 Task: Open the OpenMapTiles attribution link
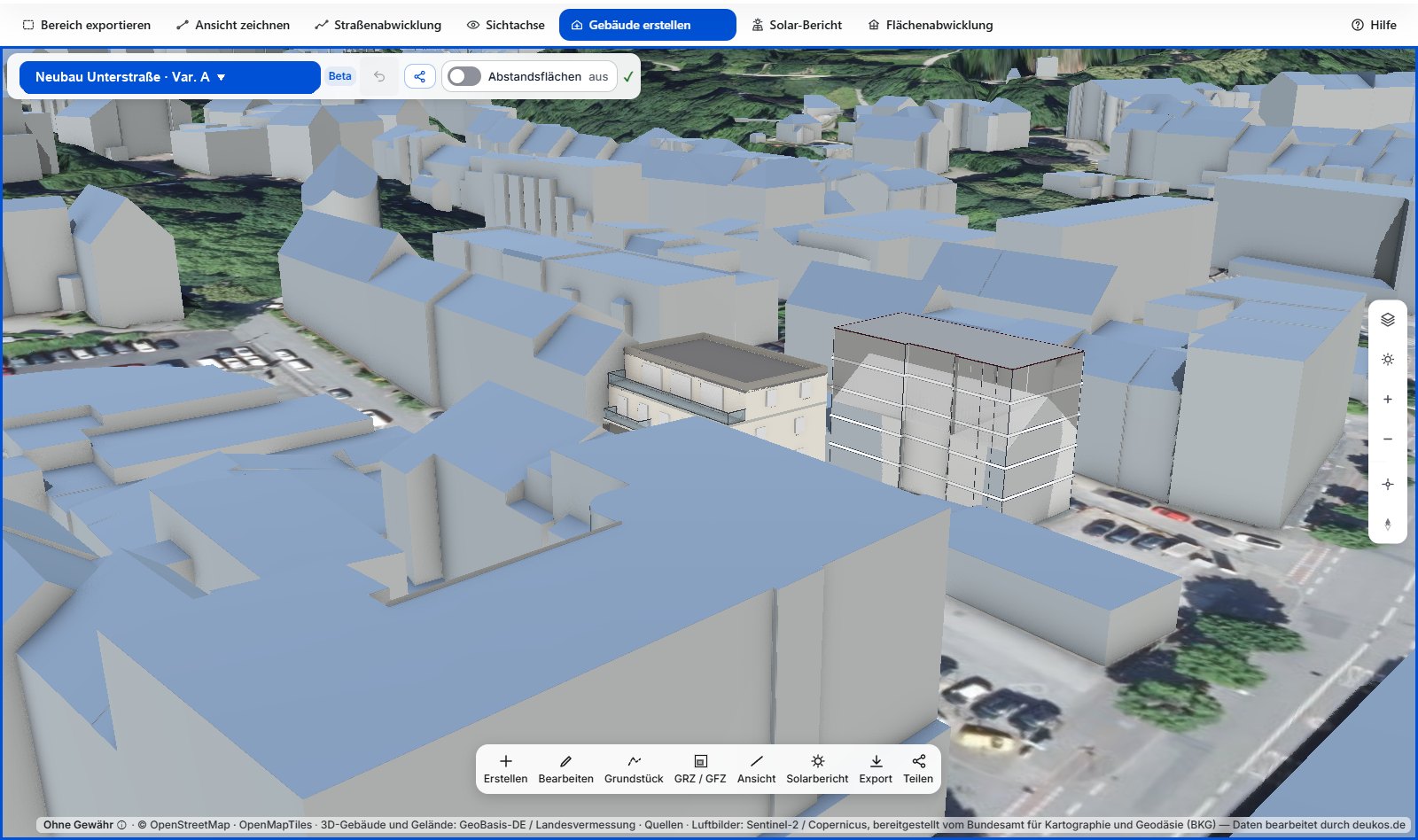(x=276, y=825)
